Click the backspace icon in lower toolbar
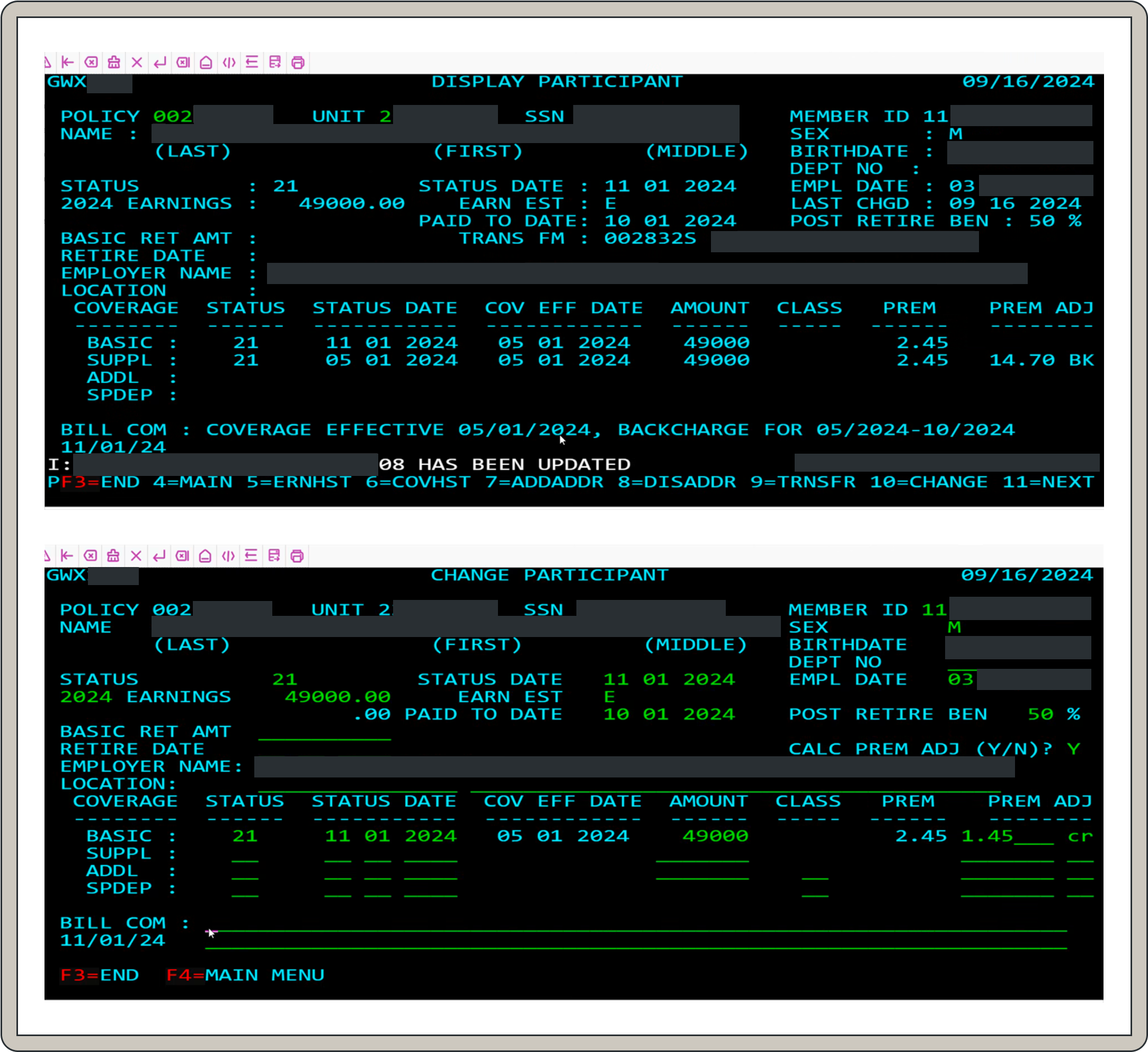Image resolution: width=1148 pixels, height=1052 pixels. 90,556
